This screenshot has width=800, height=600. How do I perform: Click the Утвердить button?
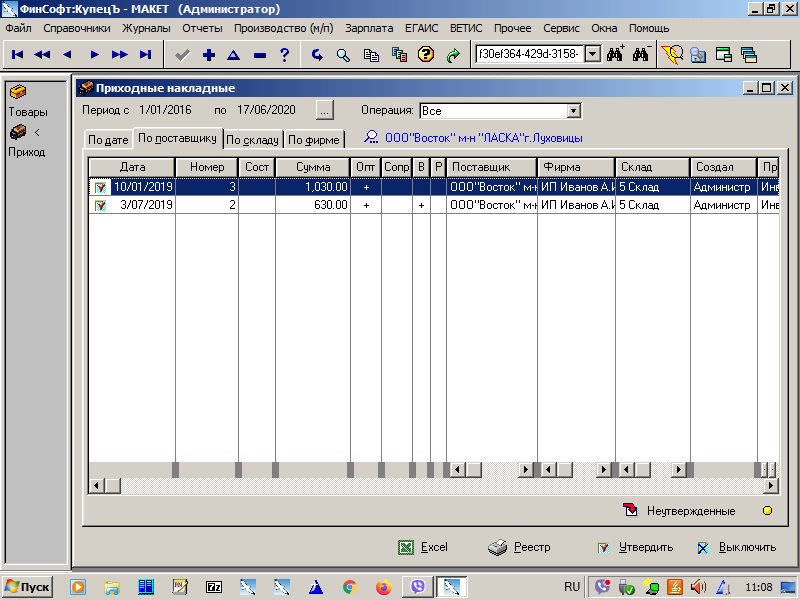point(635,547)
